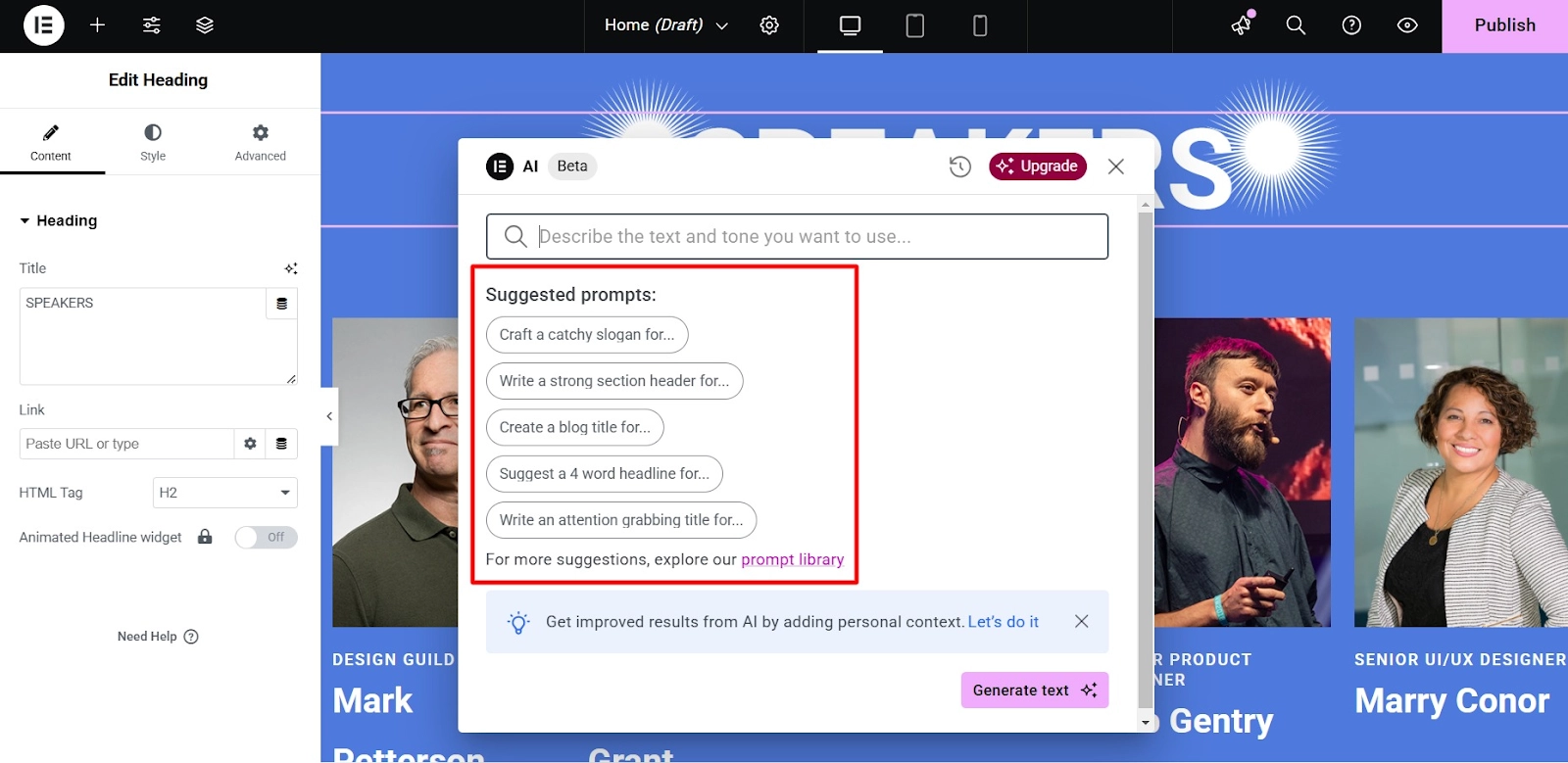This screenshot has width=1568, height=763.
Task: Select Marry Conor speaker photo
Action: pos(1461,472)
